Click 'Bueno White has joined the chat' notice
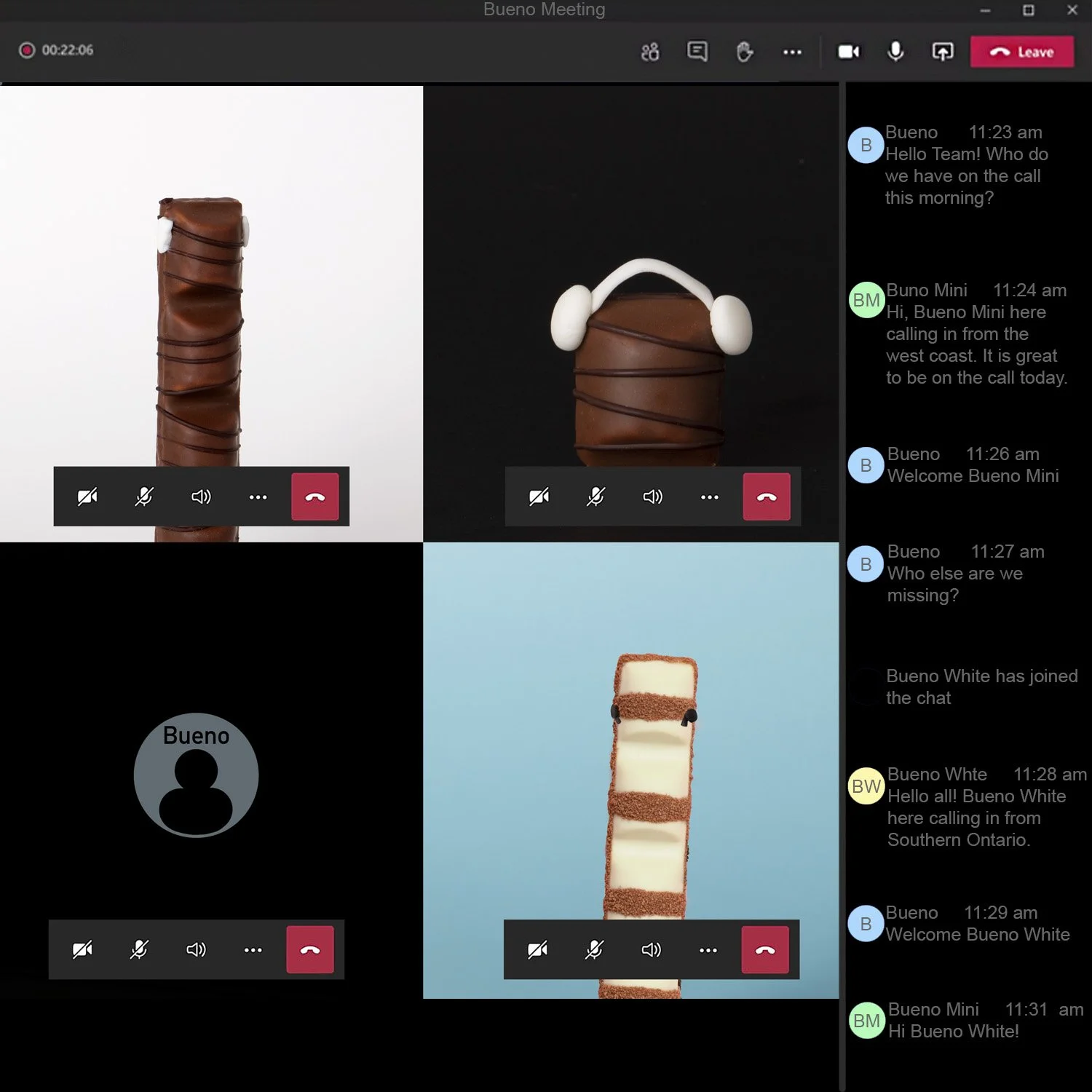Image resolution: width=1092 pixels, height=1092 pixels. [982, 687]
